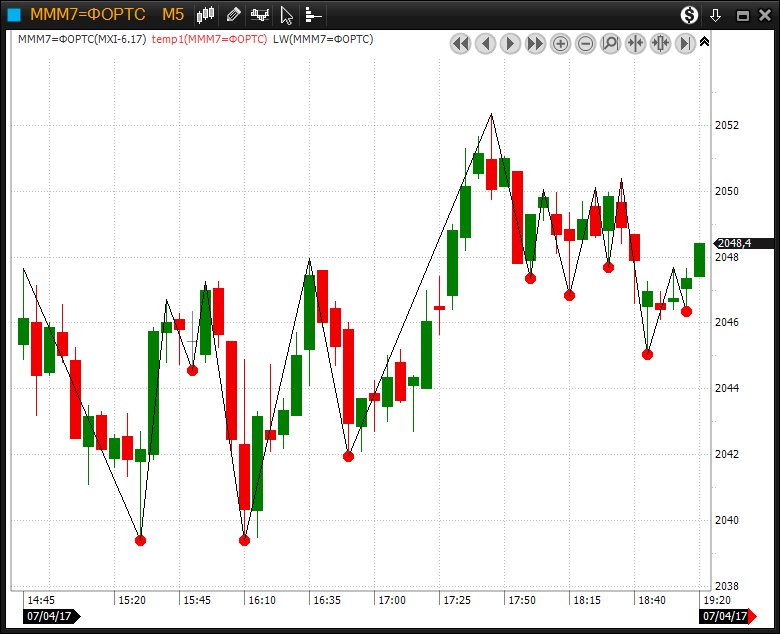Zoom out with the minus button

pyautogui.click(x=585, y=44)
